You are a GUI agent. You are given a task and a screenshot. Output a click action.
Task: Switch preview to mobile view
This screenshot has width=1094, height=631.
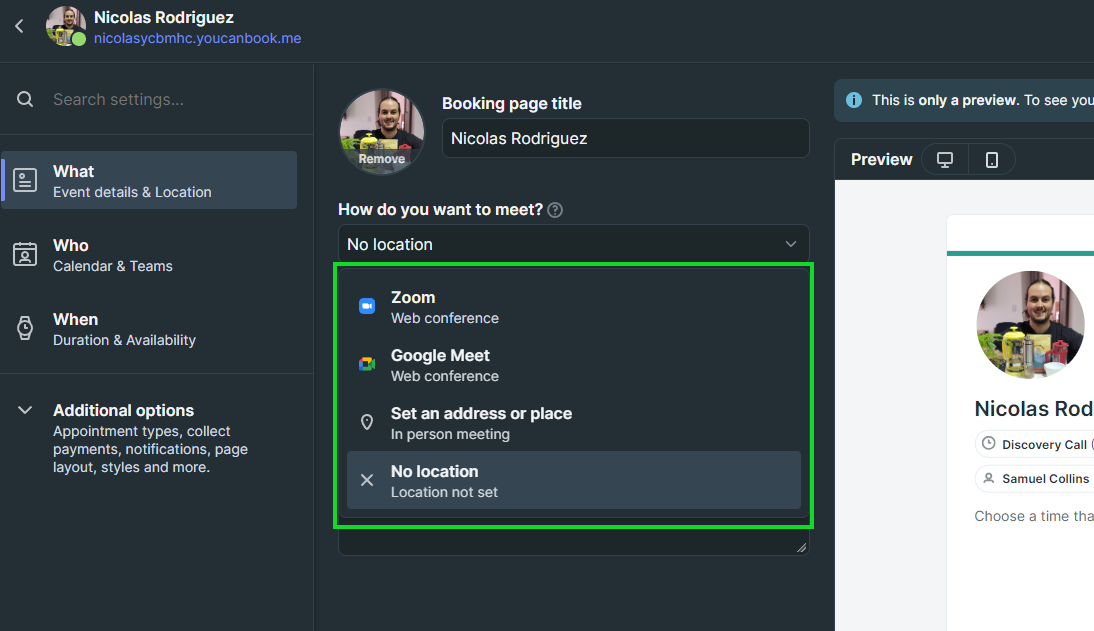tap(991, 160)
